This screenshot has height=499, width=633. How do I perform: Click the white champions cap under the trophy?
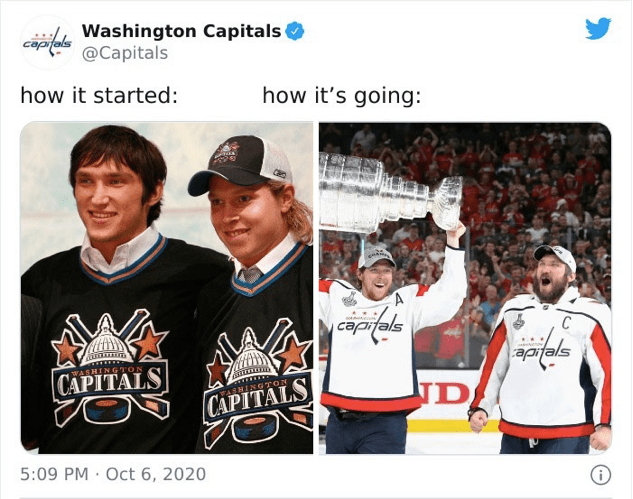tap(376, 257)
